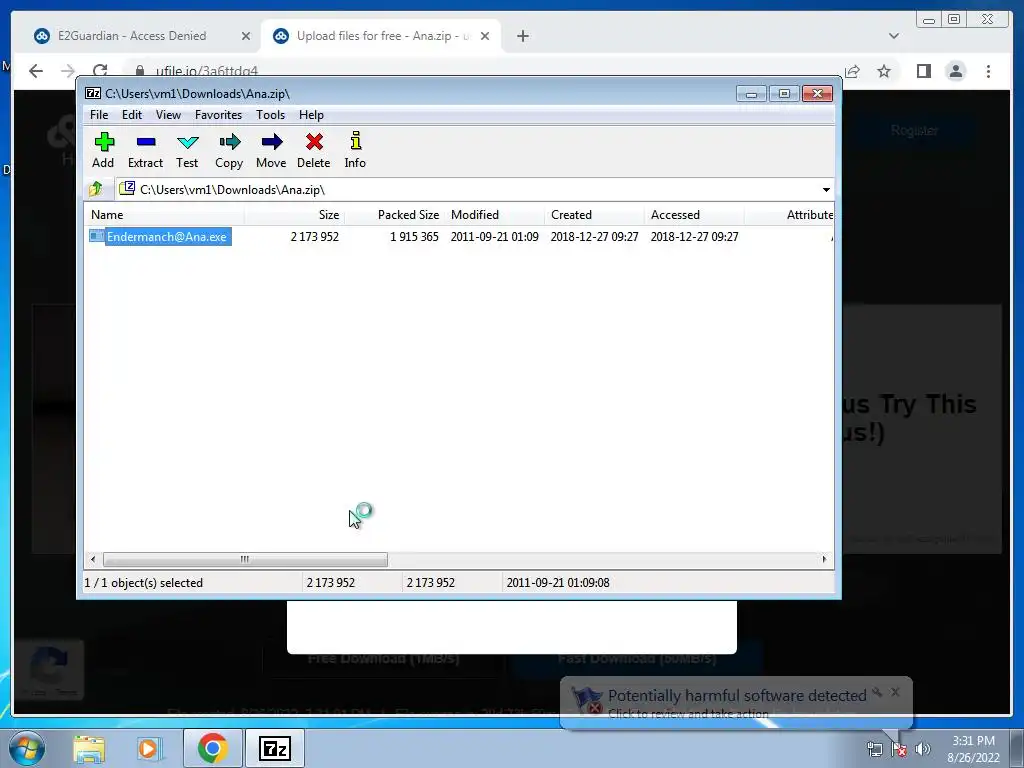The width and height of the screenshot is (1024, 768).
Task: Reload the Chrome page
Action: (100, 71)
